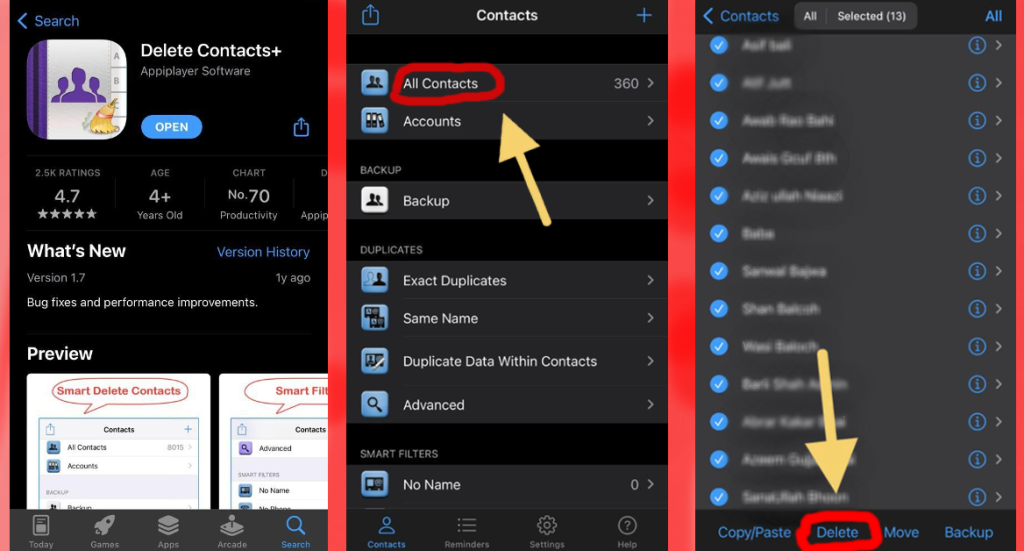Image resolution: width=1024 pixels, height=551 pixels.
Task: Switch to Selected (13) segment
Action: click(x=872, y=16)
